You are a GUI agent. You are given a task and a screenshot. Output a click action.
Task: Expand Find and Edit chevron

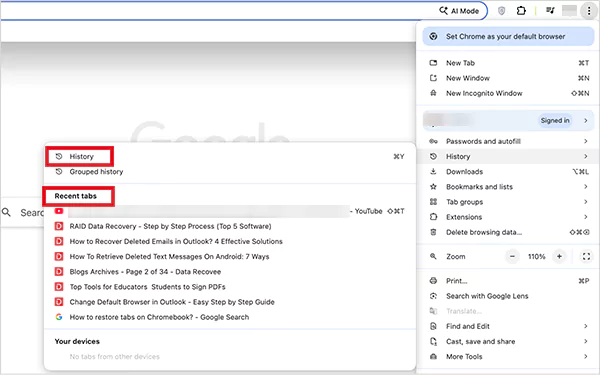click(586, 326)
